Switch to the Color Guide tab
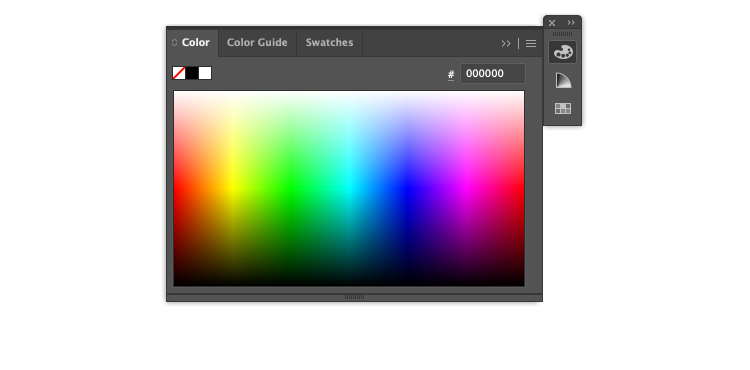750x370 pixels. pos(257,43)
